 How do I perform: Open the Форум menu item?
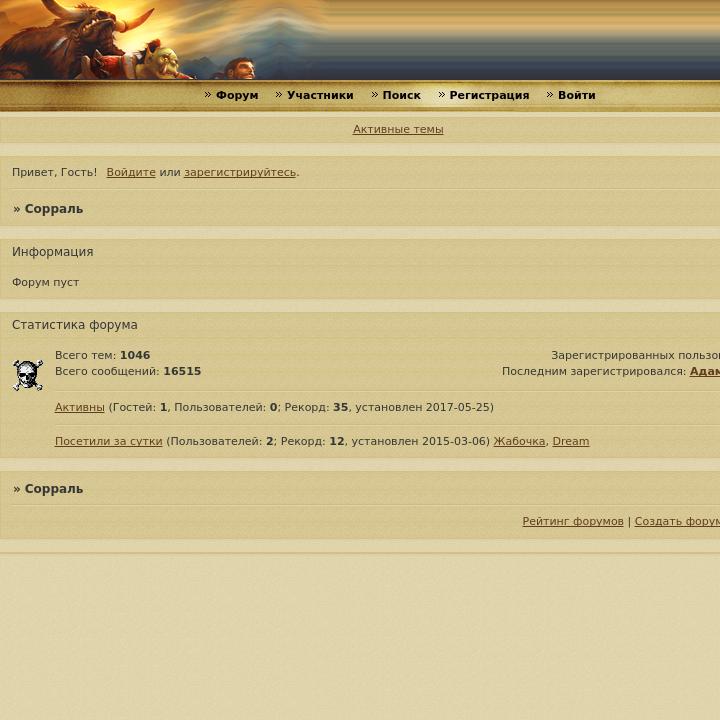[x=237, y=95]
